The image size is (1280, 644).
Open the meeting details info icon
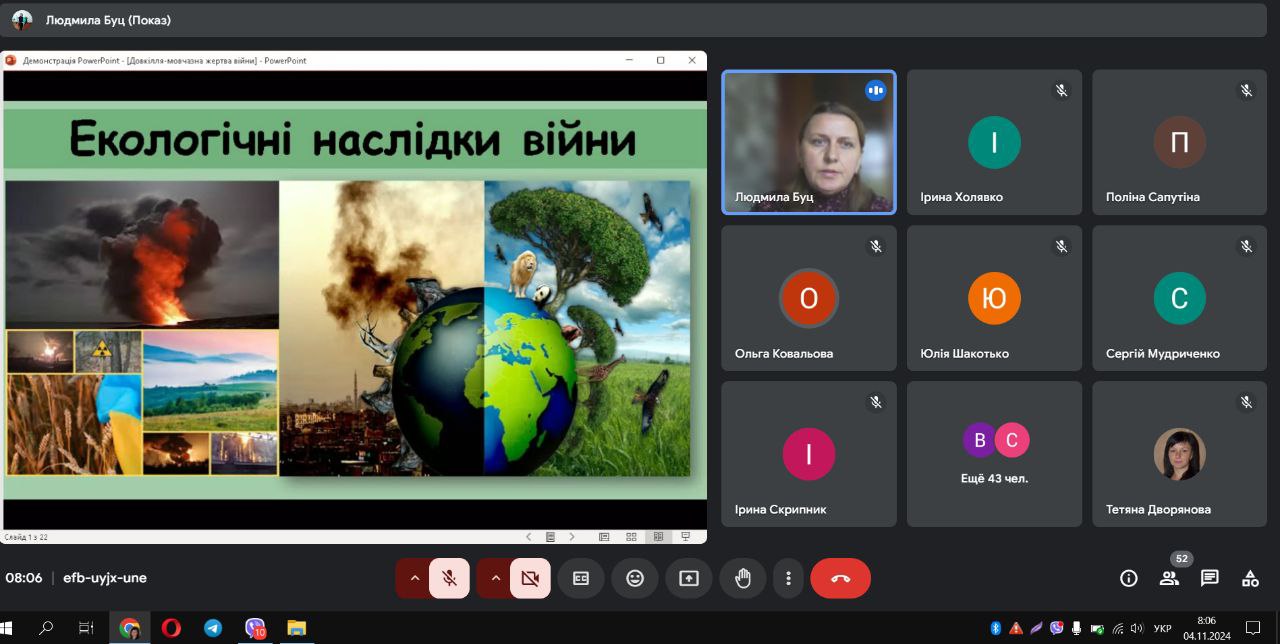(1129, 578)
